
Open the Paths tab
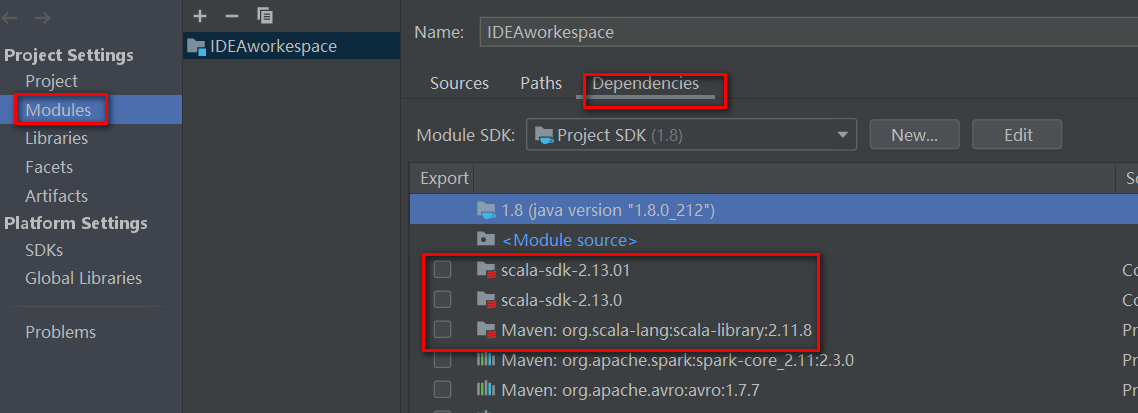tap(541, 84)
